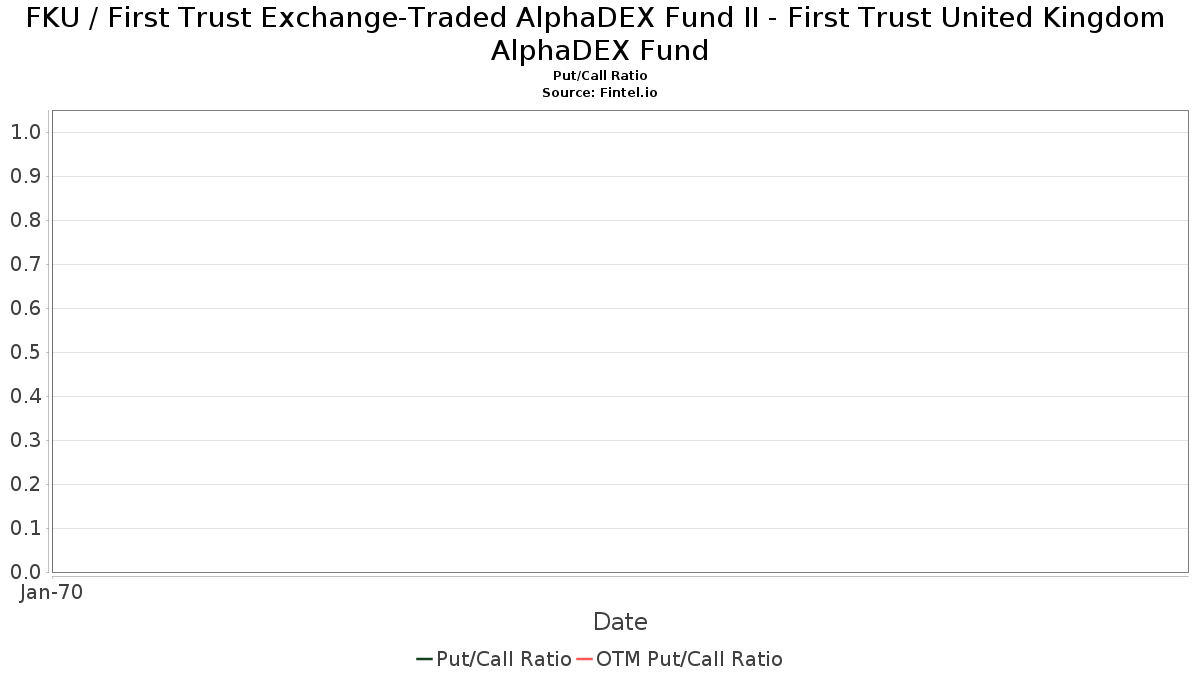Click the 0.7 y-axis label
Image resolution: width=1200 pixels, height=675 pixels.
point(25,264)
